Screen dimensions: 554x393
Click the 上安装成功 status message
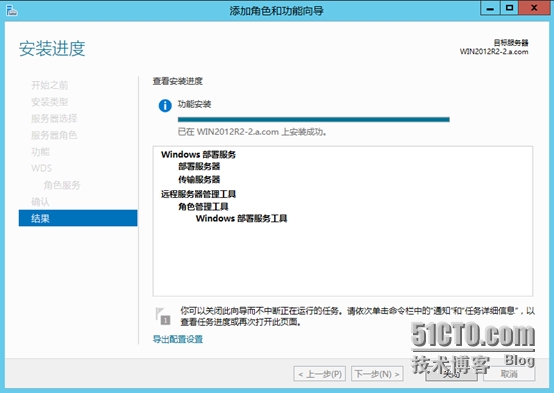click(252, 132)
